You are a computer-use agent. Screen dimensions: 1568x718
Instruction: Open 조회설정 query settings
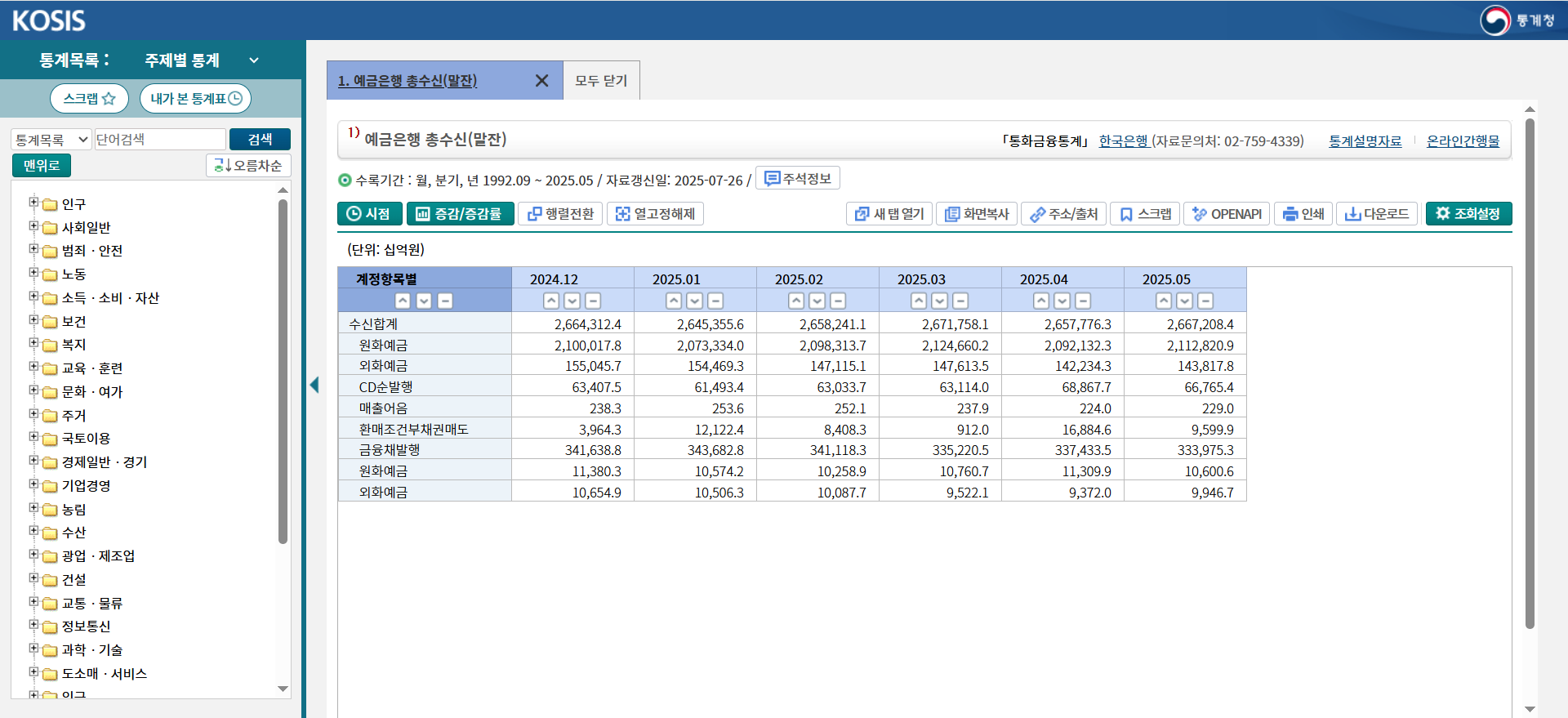pos(1468,213)
